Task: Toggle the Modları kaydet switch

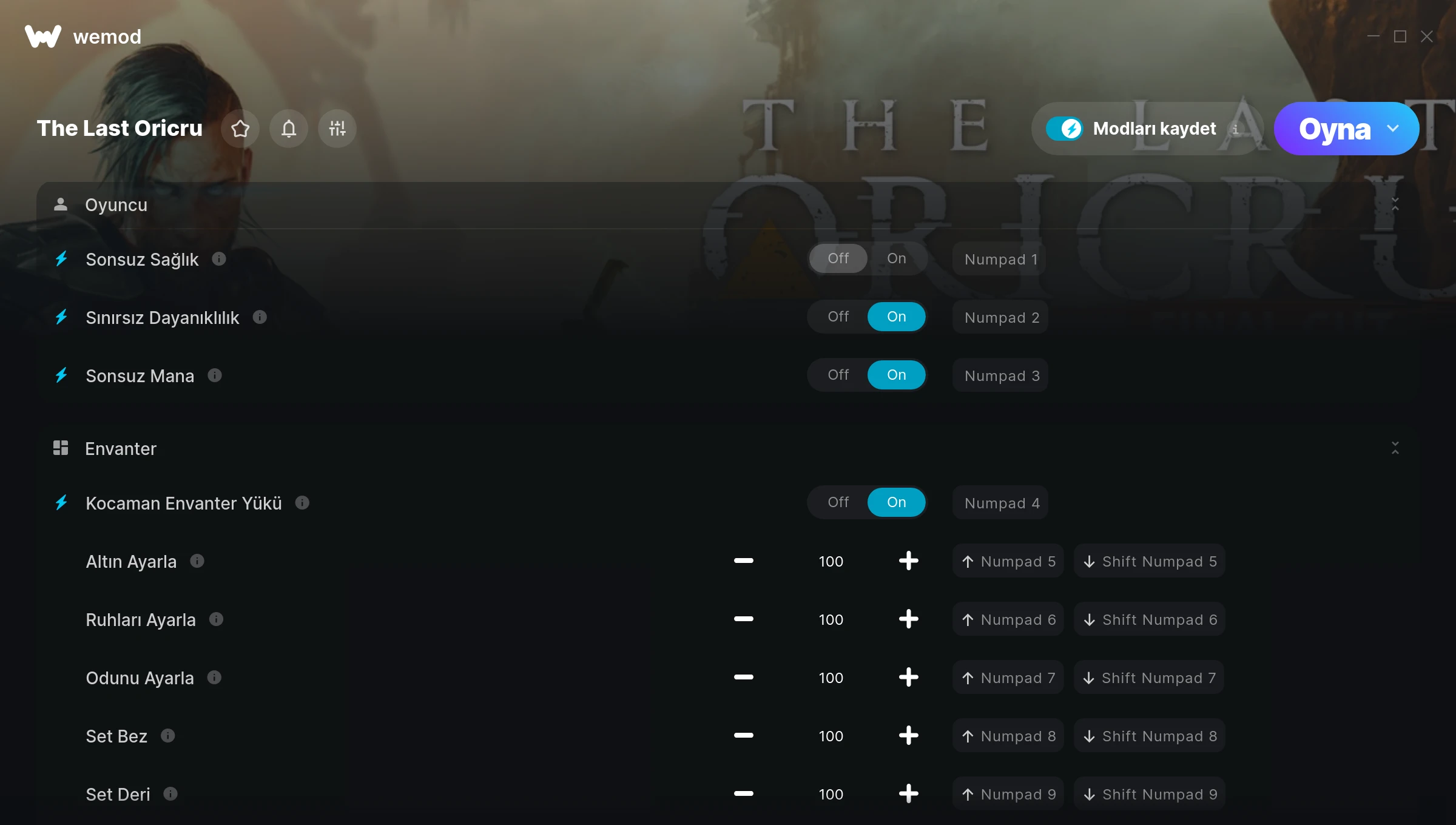Action: (1064, 129)
